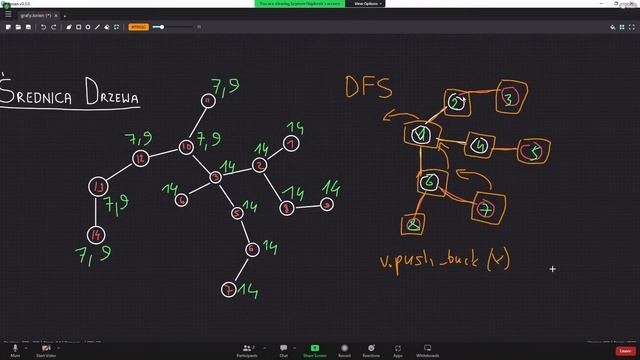
Task: Create a new document with toolbar icon
Action: pyautogui.click(x=8, y=27)
